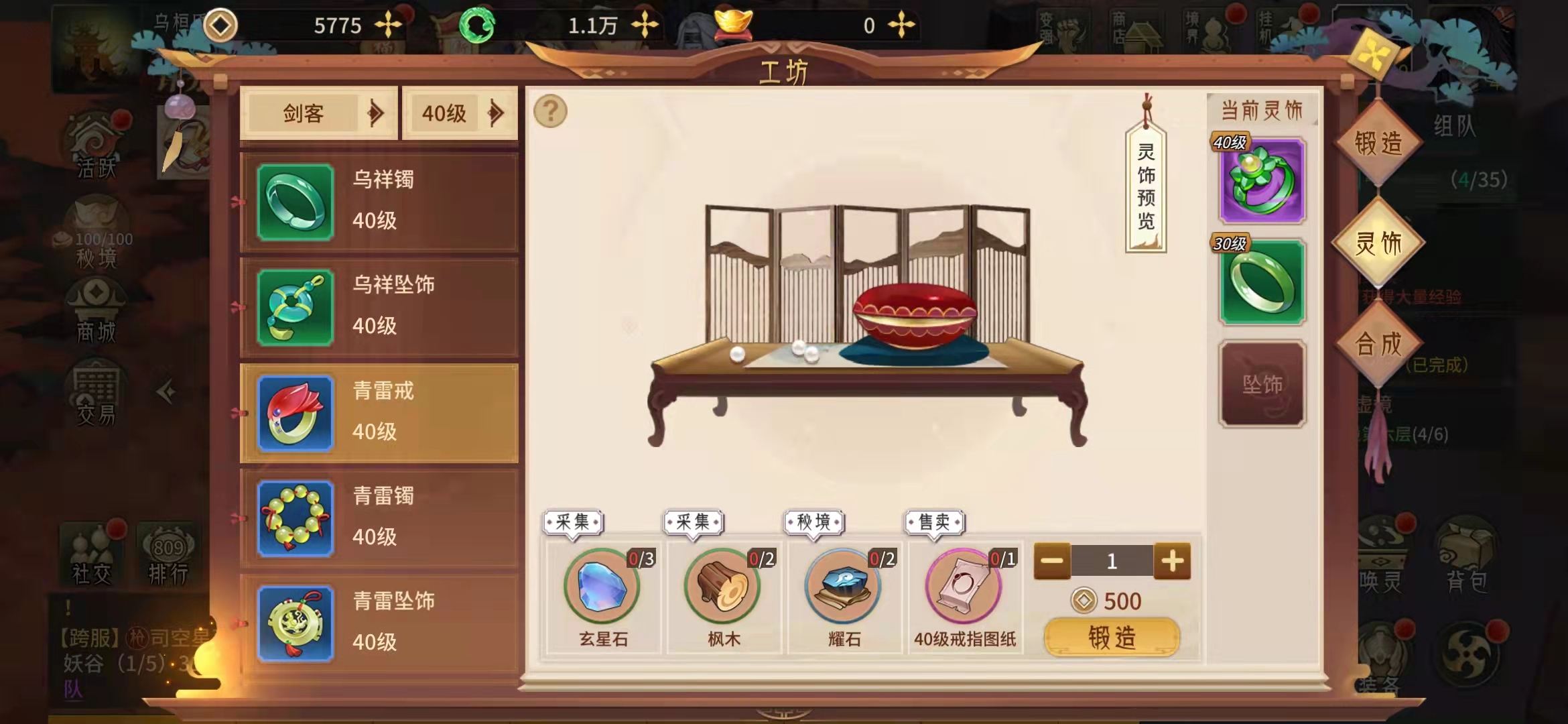1568x724 pixels.
Task: Switch to the 合成 tab
Action: point(1378,344)
